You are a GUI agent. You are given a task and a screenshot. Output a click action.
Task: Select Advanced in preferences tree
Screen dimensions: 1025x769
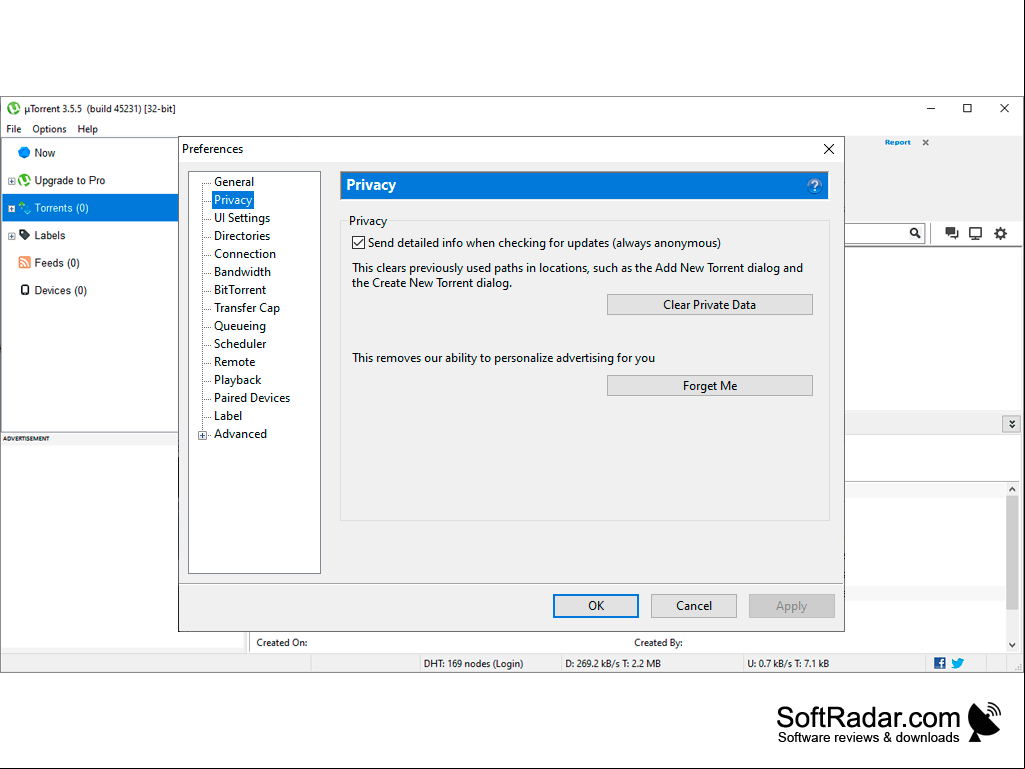(241, 434)
